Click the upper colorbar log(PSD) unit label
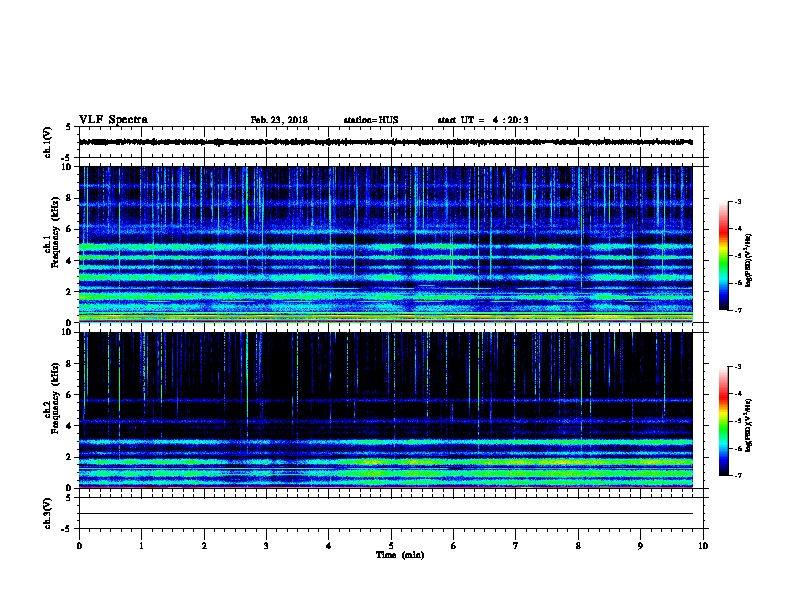 click(x=749, y=261)
